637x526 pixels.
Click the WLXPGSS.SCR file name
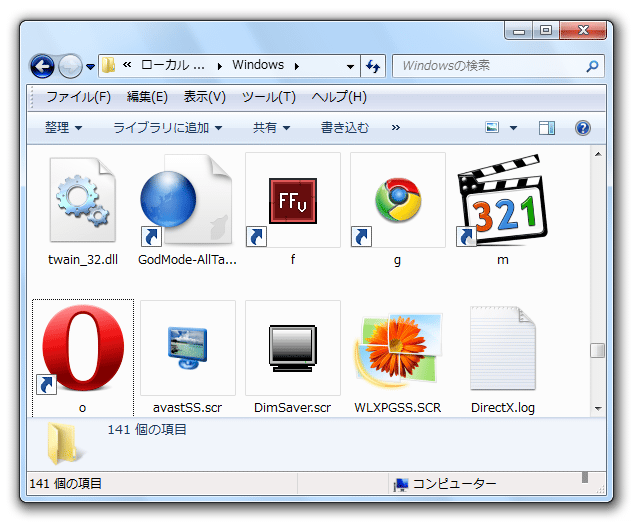click(398, 408)
